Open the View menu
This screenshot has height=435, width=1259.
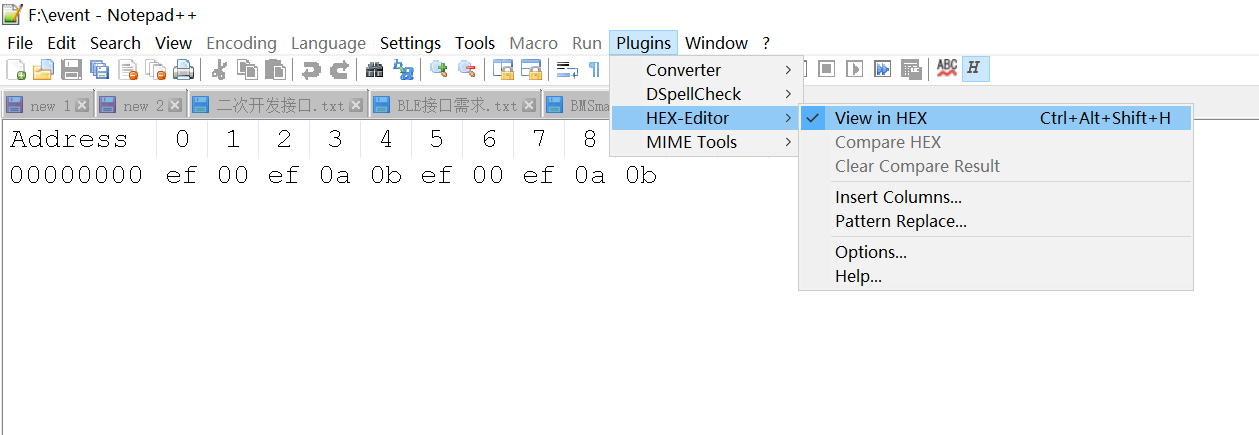click(x=174, y=43)
